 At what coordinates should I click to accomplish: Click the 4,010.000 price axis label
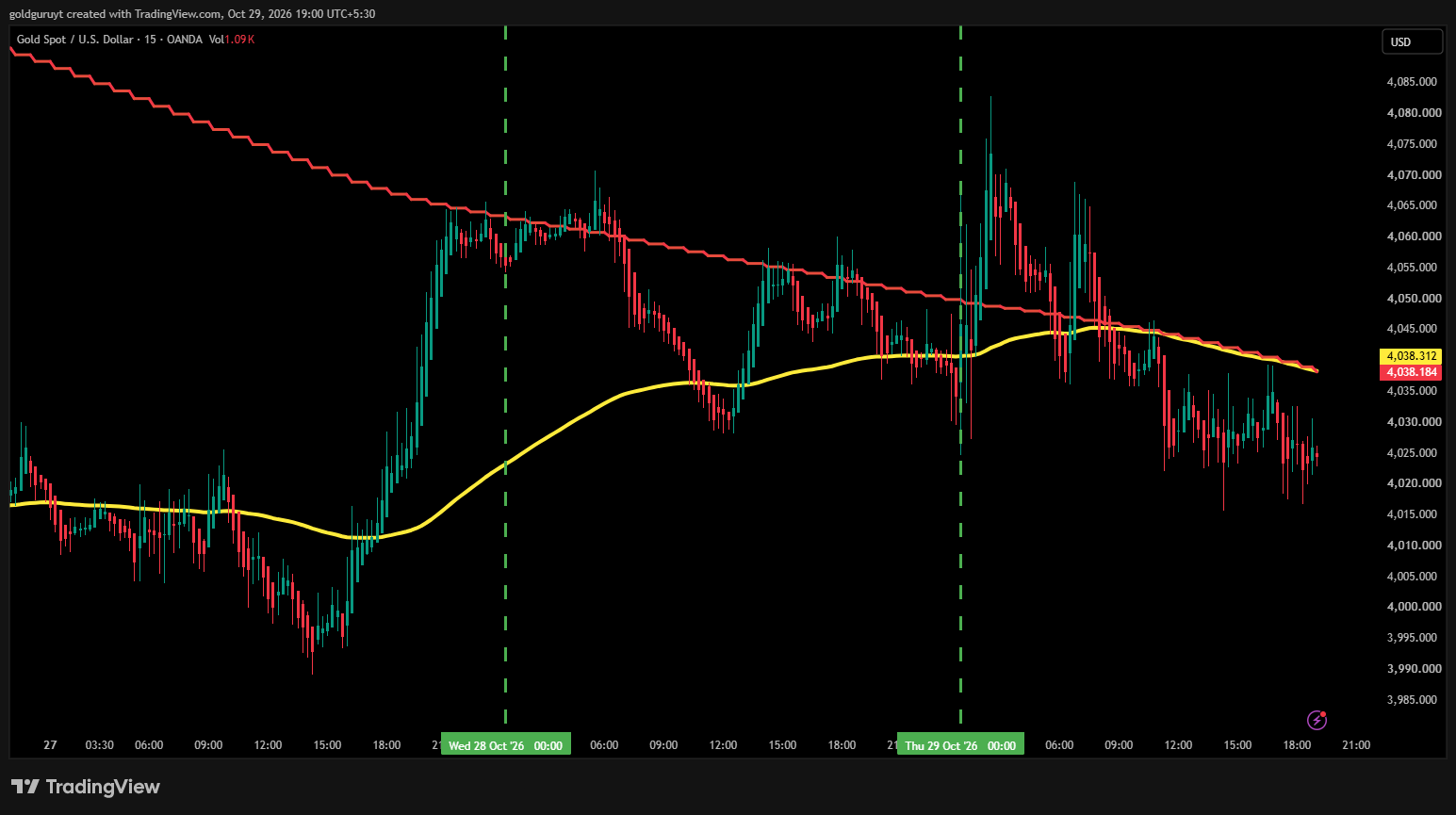(x=1415, y=546)
